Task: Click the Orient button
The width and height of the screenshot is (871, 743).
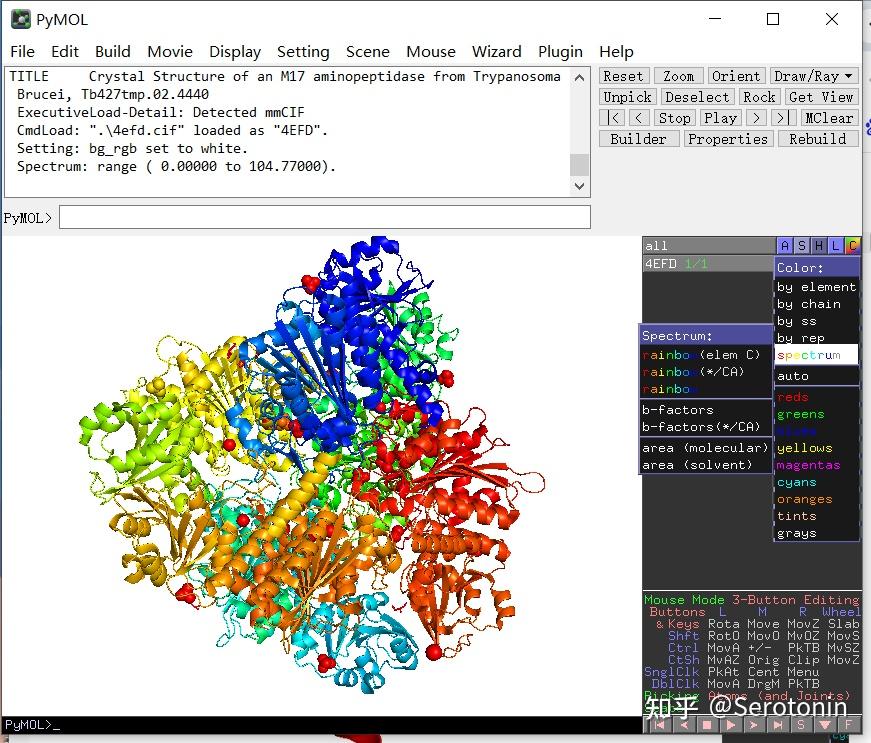Action: pos(735,76)
